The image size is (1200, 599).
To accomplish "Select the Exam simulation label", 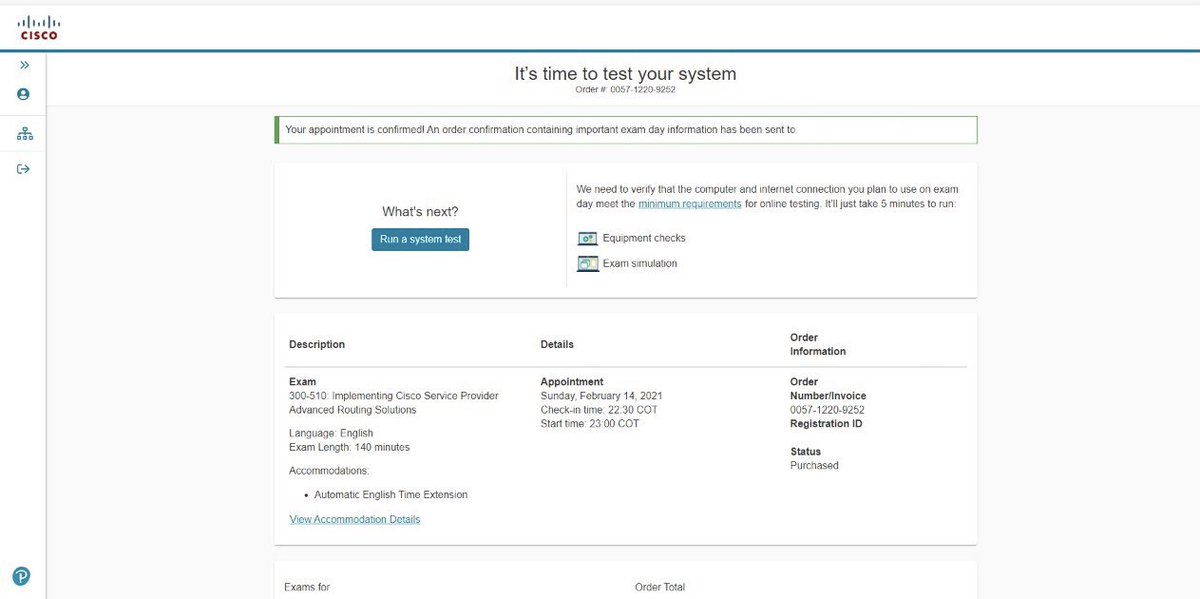I will coord(640,264).
